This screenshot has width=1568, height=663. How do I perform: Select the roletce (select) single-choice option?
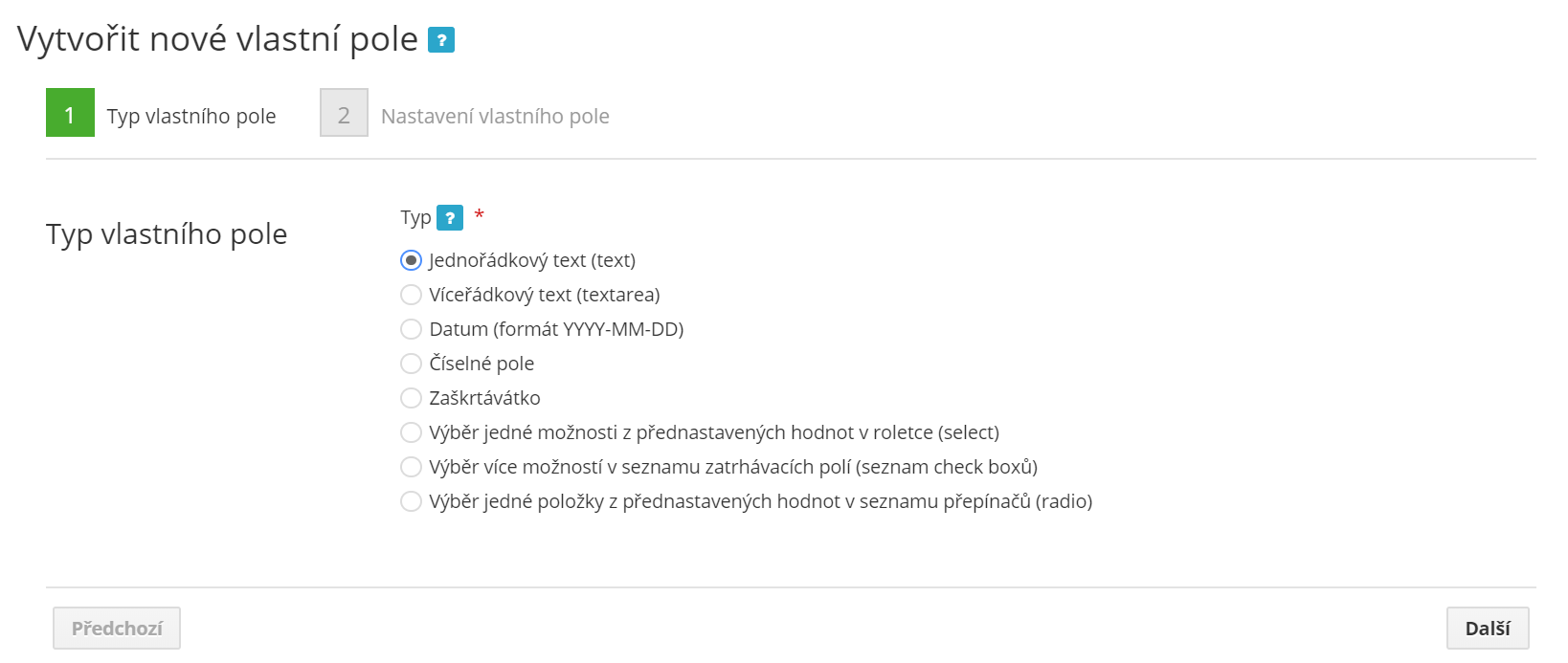coord(411,432)
